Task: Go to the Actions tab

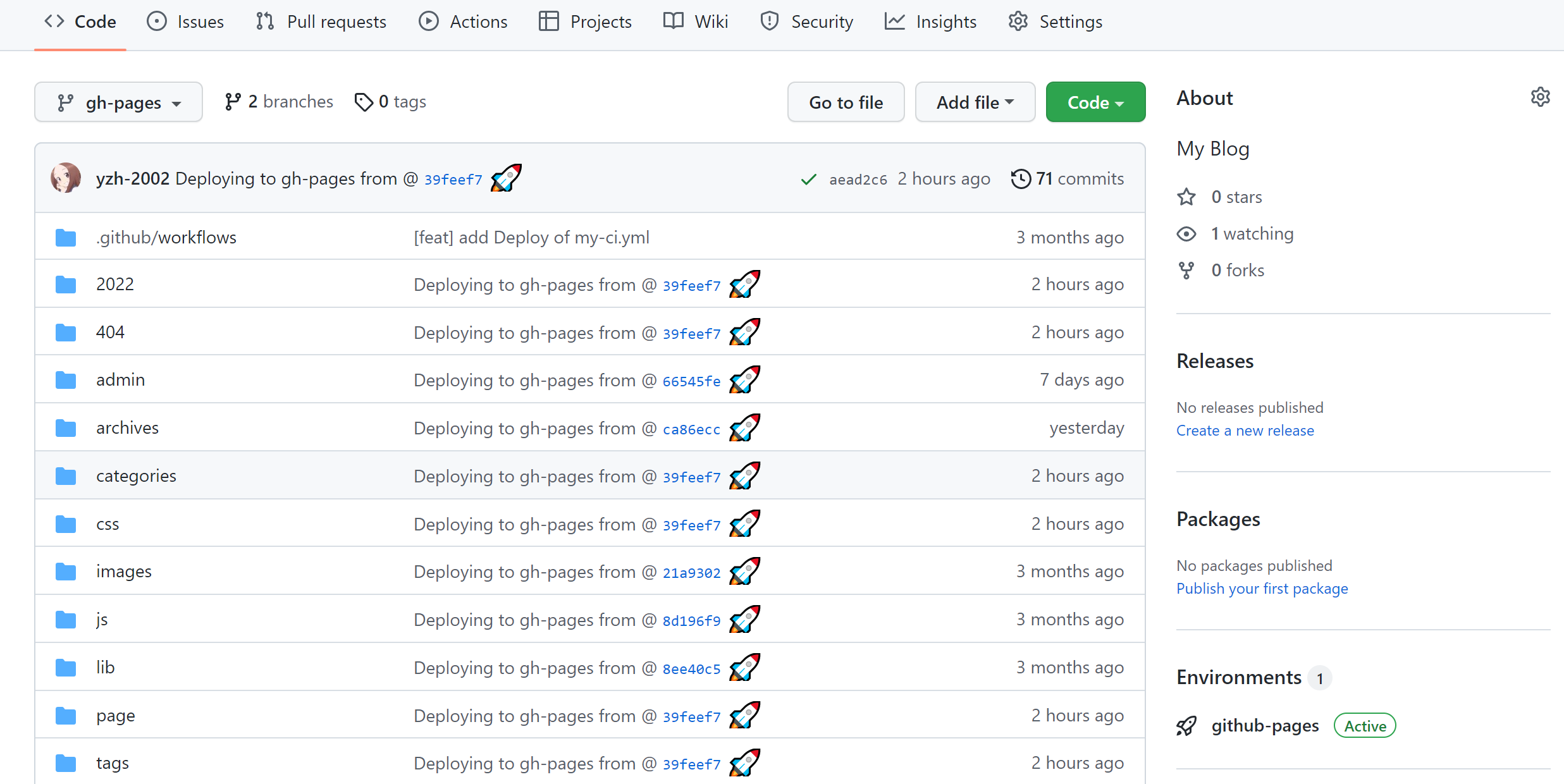Action: click(463, 22)
